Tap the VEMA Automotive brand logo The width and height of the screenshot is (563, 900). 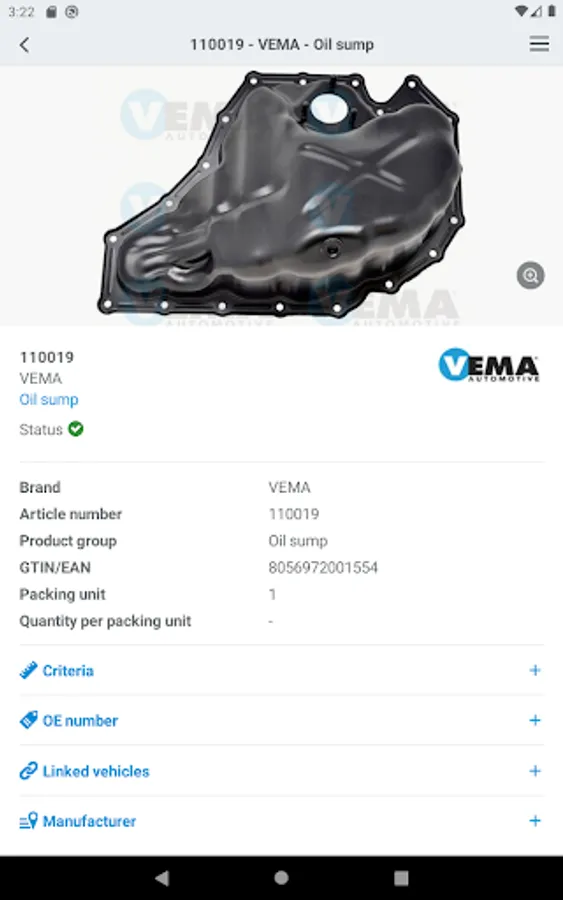point(489,366)
